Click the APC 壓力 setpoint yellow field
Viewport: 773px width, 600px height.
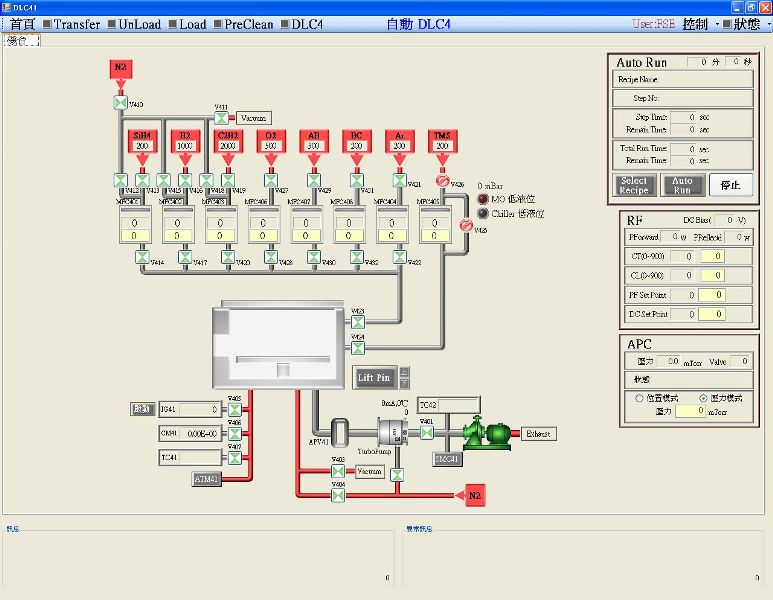pos(689,411)
